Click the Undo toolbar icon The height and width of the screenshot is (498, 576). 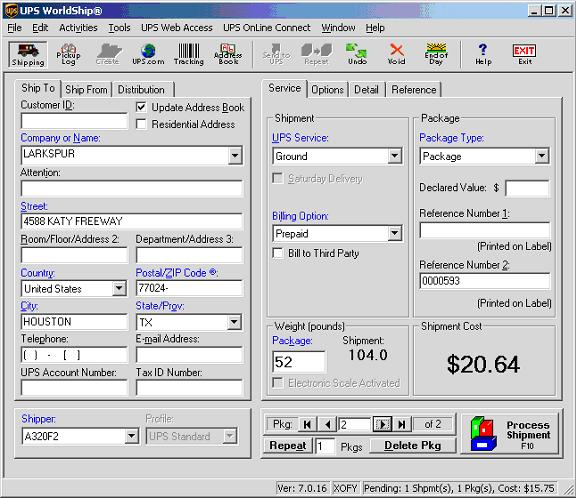tap(357, 54)
